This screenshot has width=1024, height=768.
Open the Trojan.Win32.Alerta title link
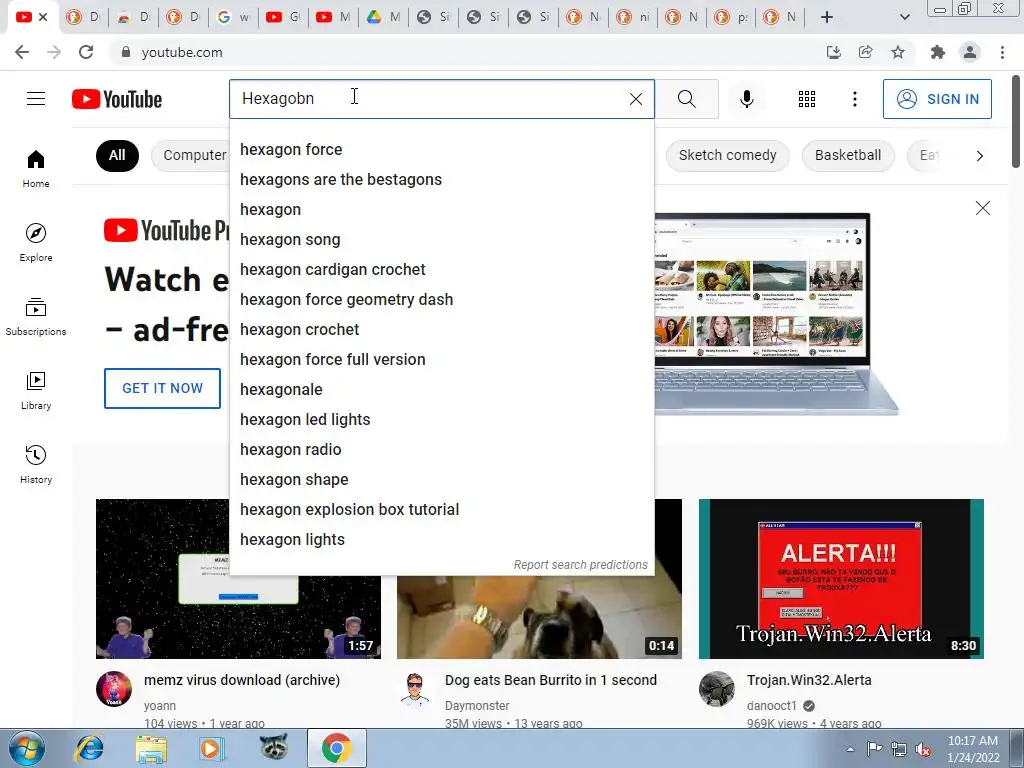[809, 680]
